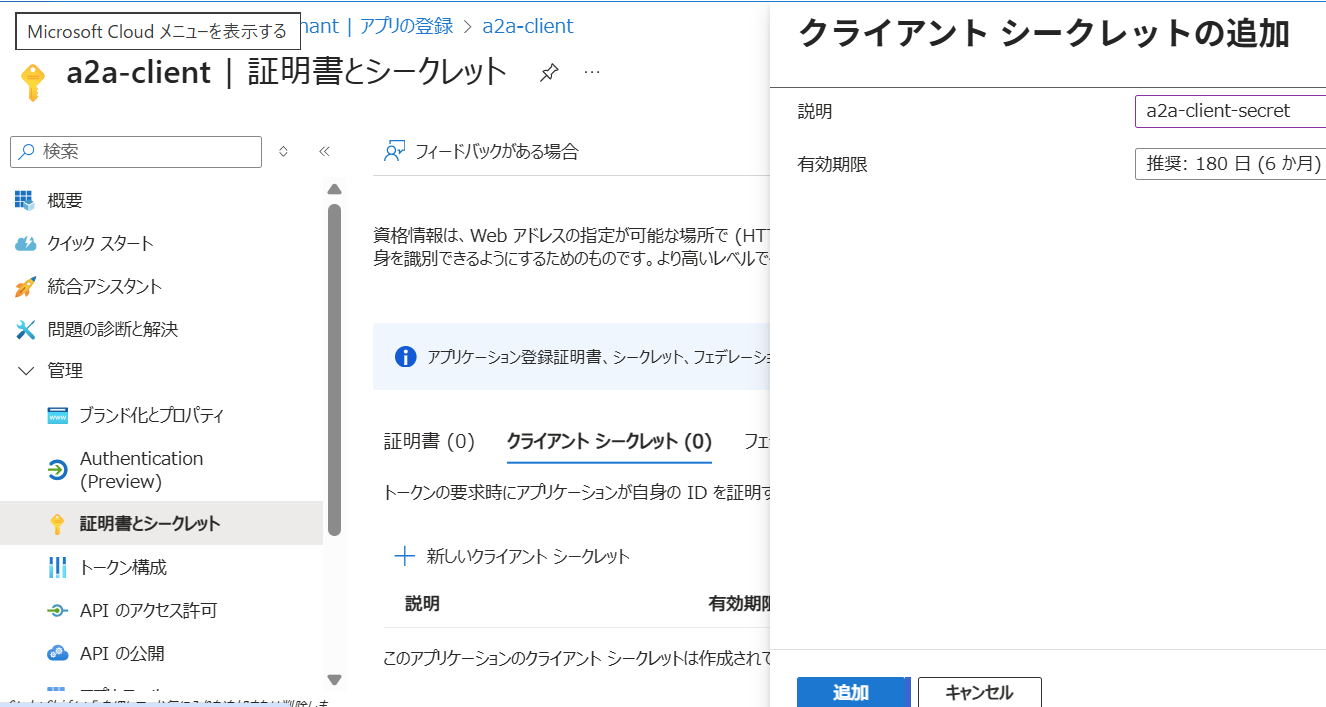
Task: Click the sidebar 検索 search box
Action: click(x=136, y=152)
